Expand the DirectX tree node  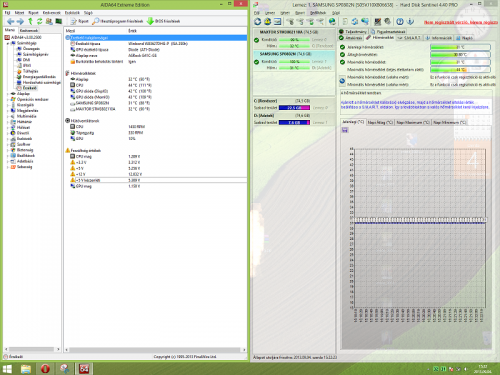click(8, 133)
